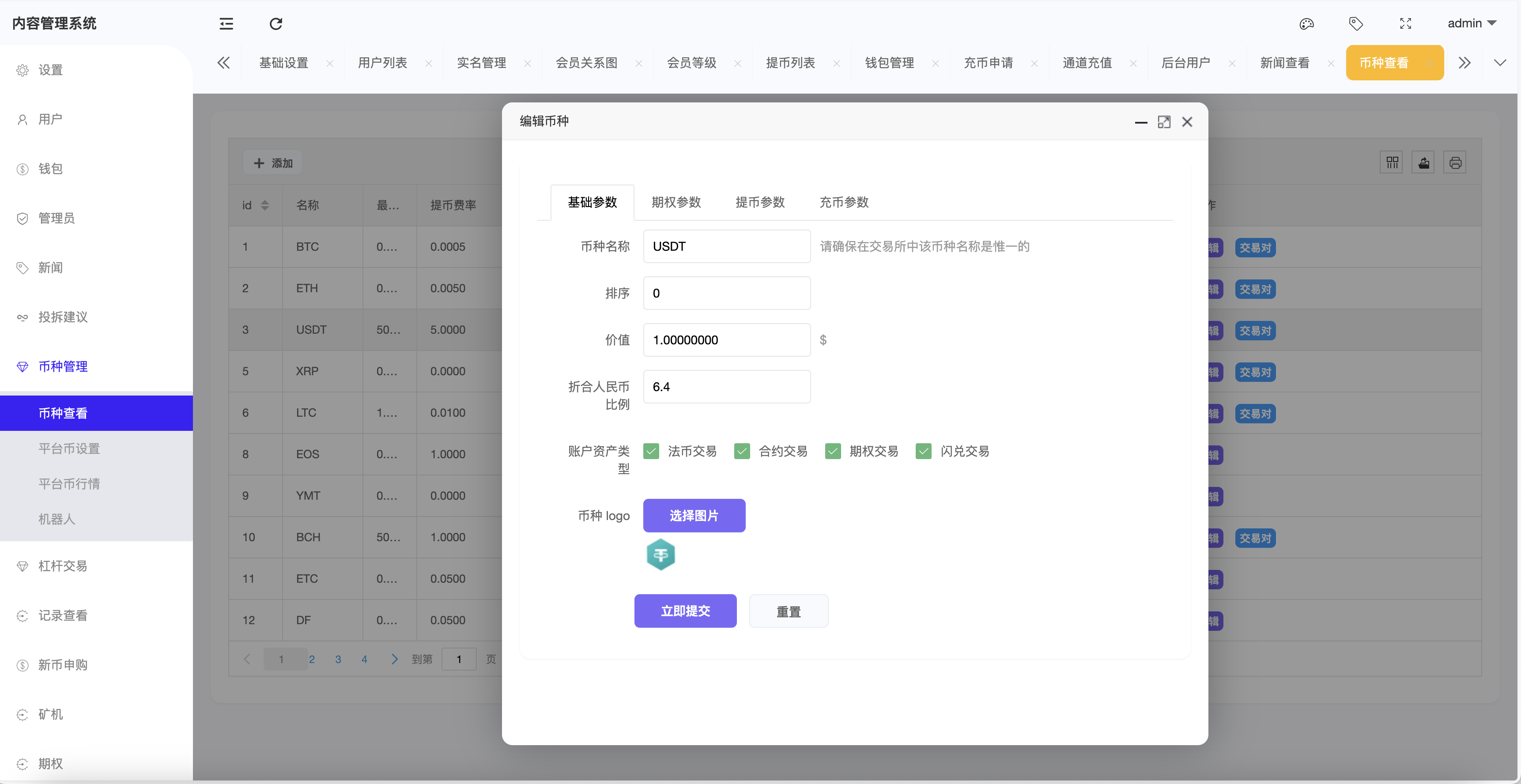Submit the form with 立即提交
Screen dimensions: 1521x784
point(685,611)
